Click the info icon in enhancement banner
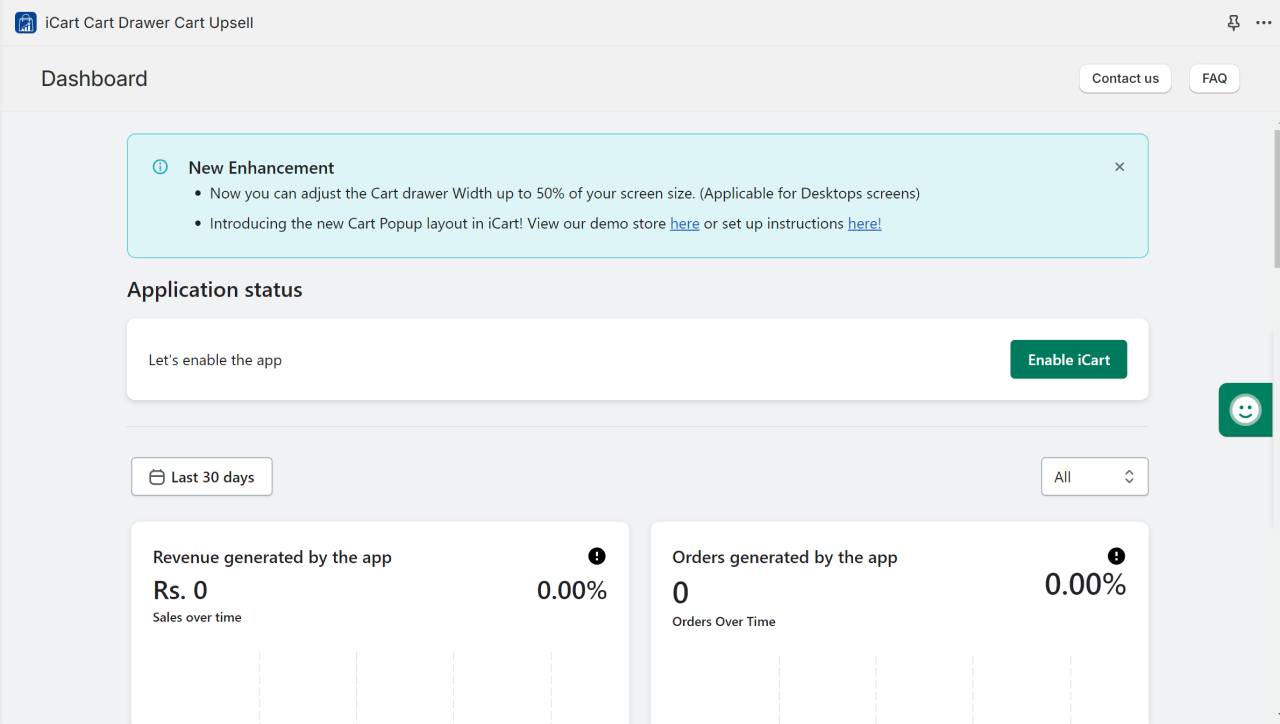Viewport: 1280px width, 724px height. [160, 167]
